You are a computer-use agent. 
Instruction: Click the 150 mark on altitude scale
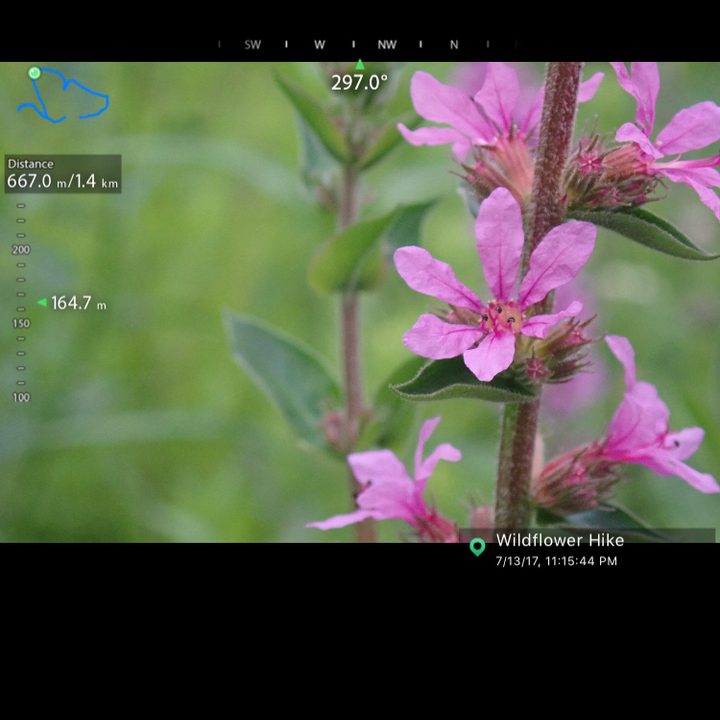pyautogui.click(x=21, y=323)
